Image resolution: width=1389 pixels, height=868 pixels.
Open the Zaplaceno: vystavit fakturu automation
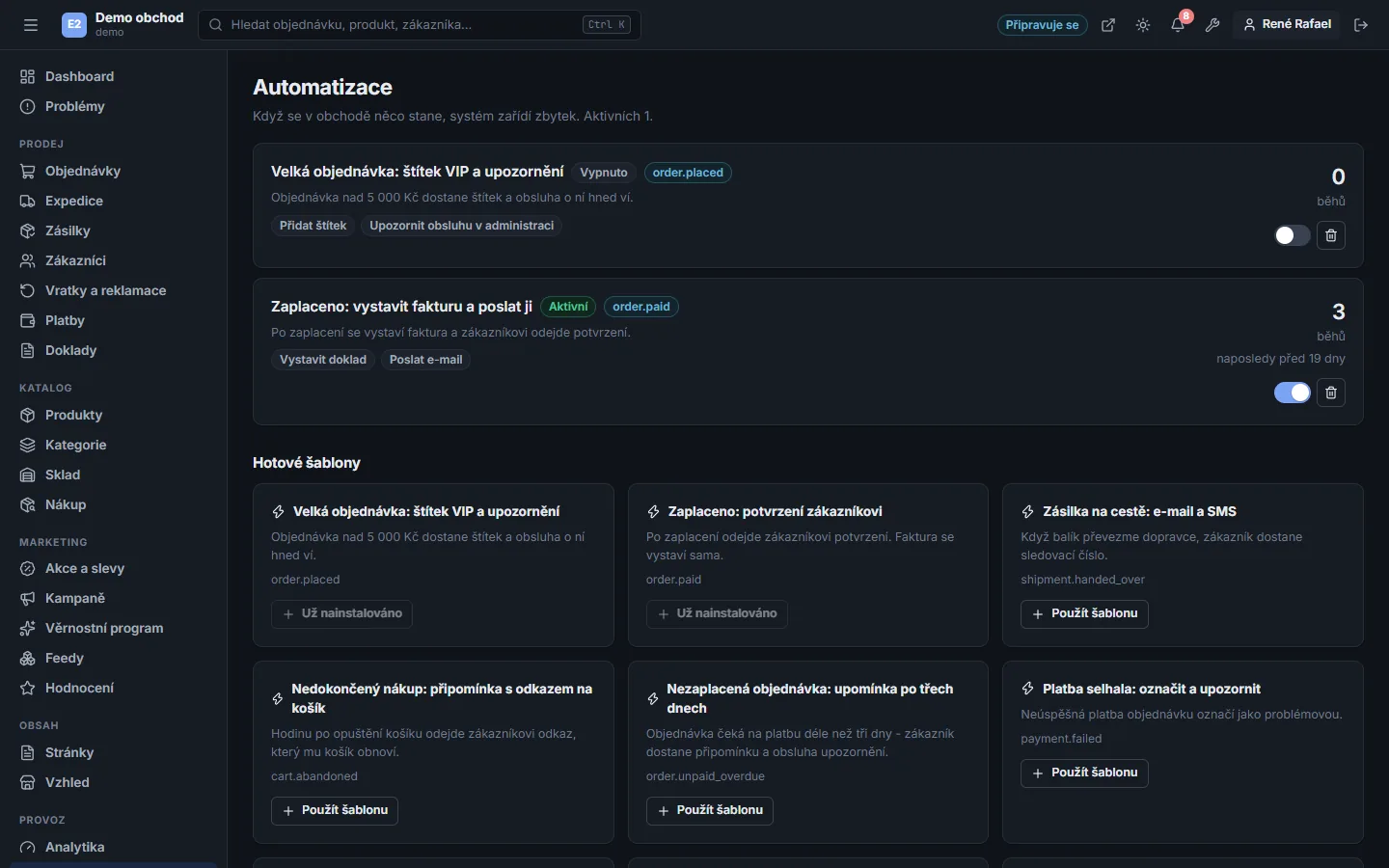tap(401, 307)
